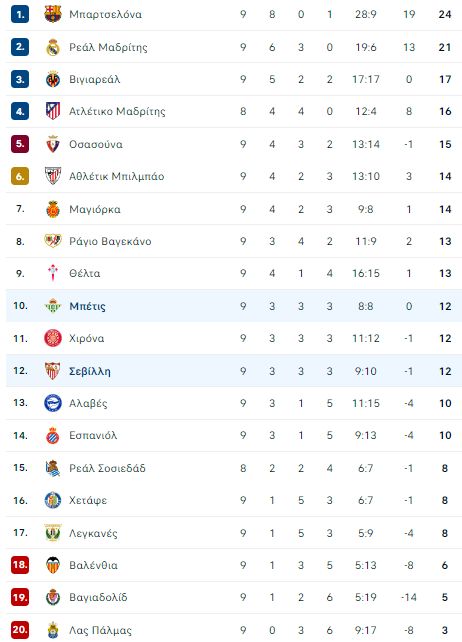Open the Ρεάλ Μαδρίτης team link
This screenshot has height=642, width=462.
coord(108,47)
